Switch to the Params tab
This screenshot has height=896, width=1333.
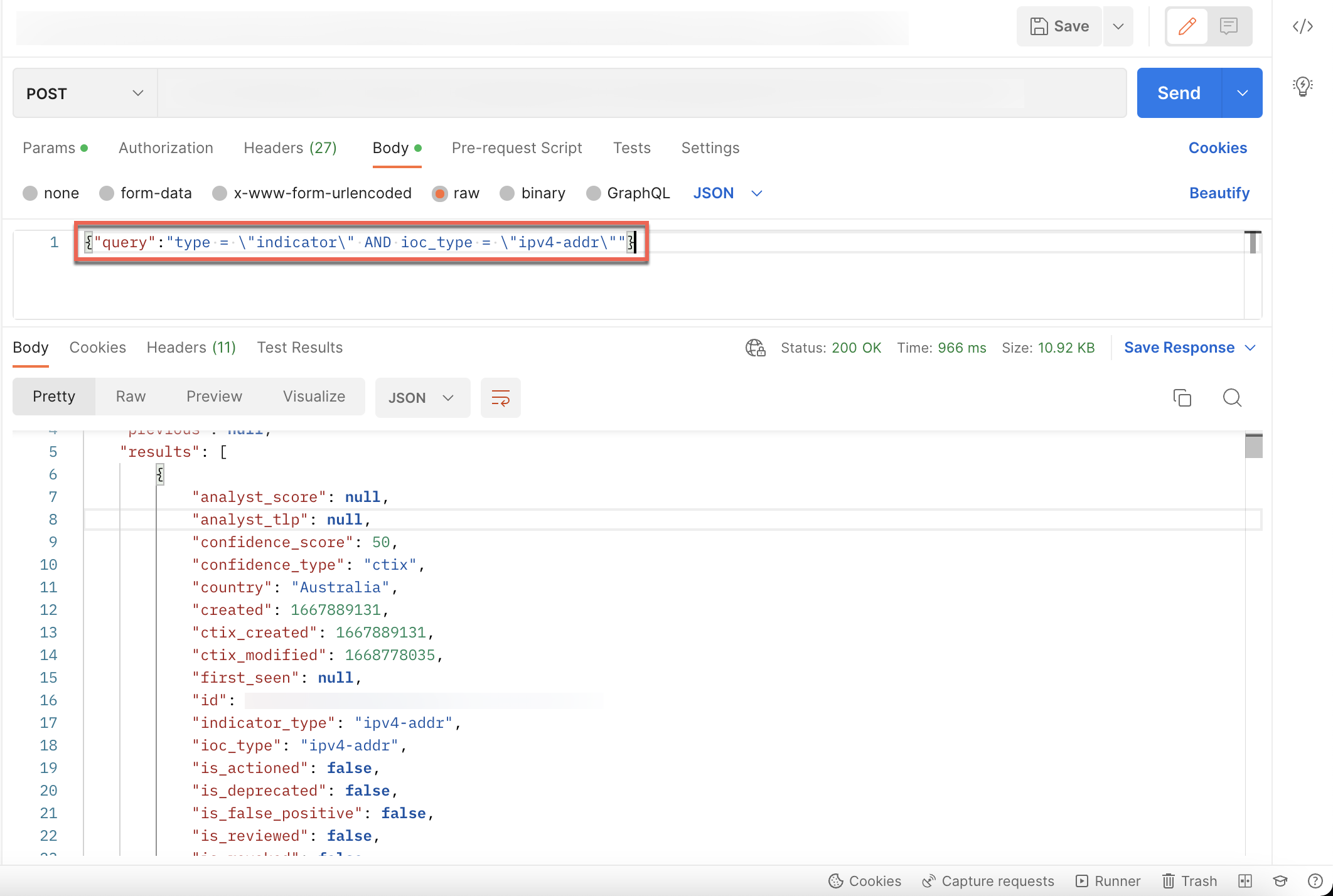coord(55,148)
